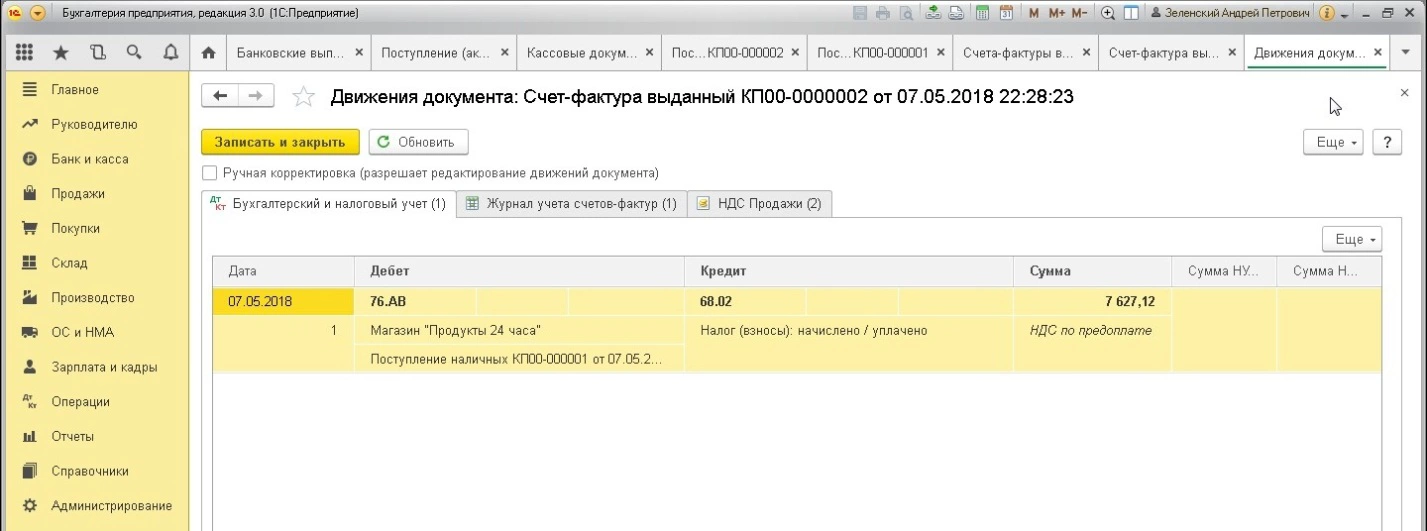Select the 7 627,12 sum cell
This screenshot has height=531, width=1427.
(1092, 301)
